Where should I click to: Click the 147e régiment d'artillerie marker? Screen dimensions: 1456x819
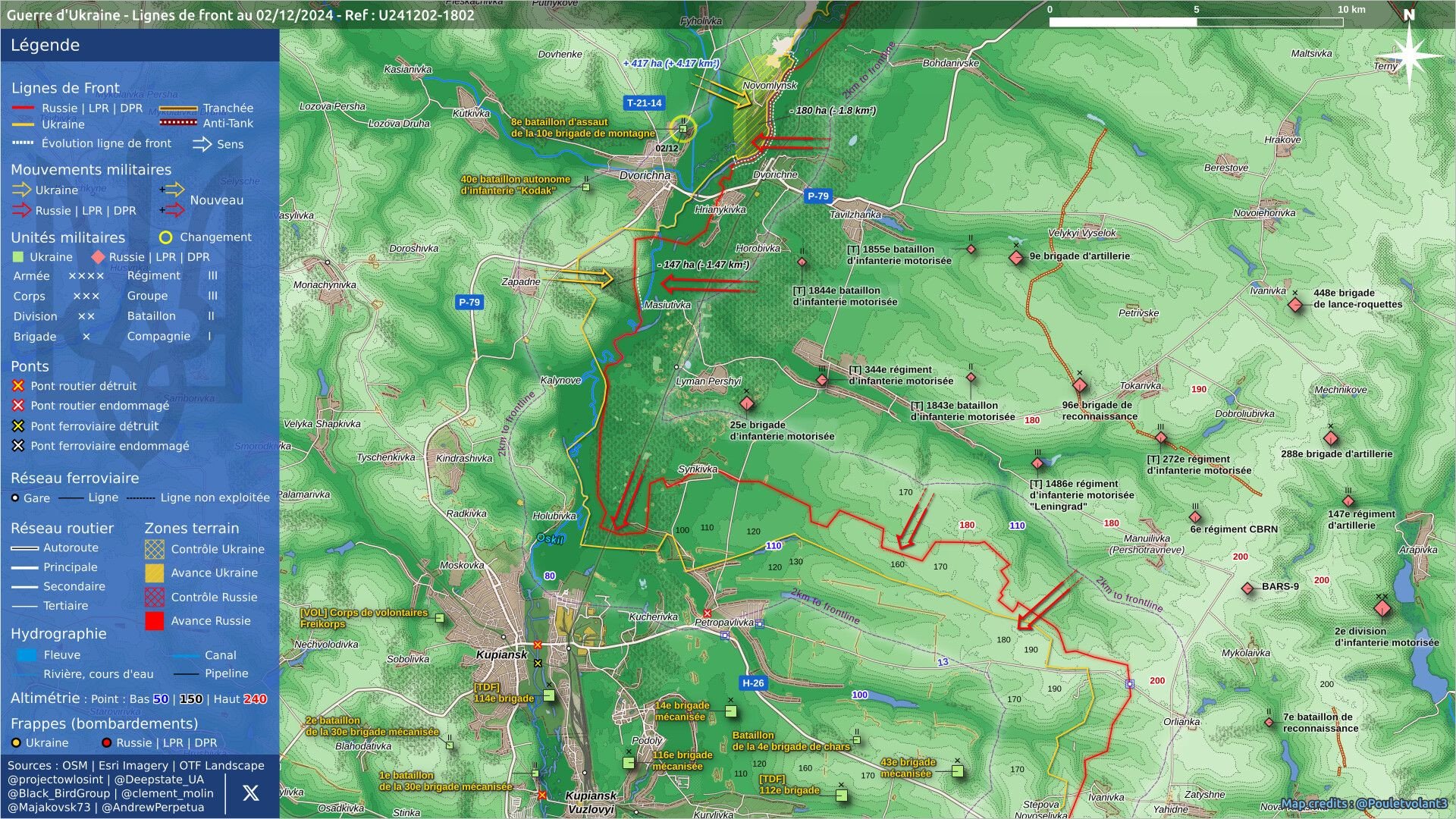click(1348, 501)
